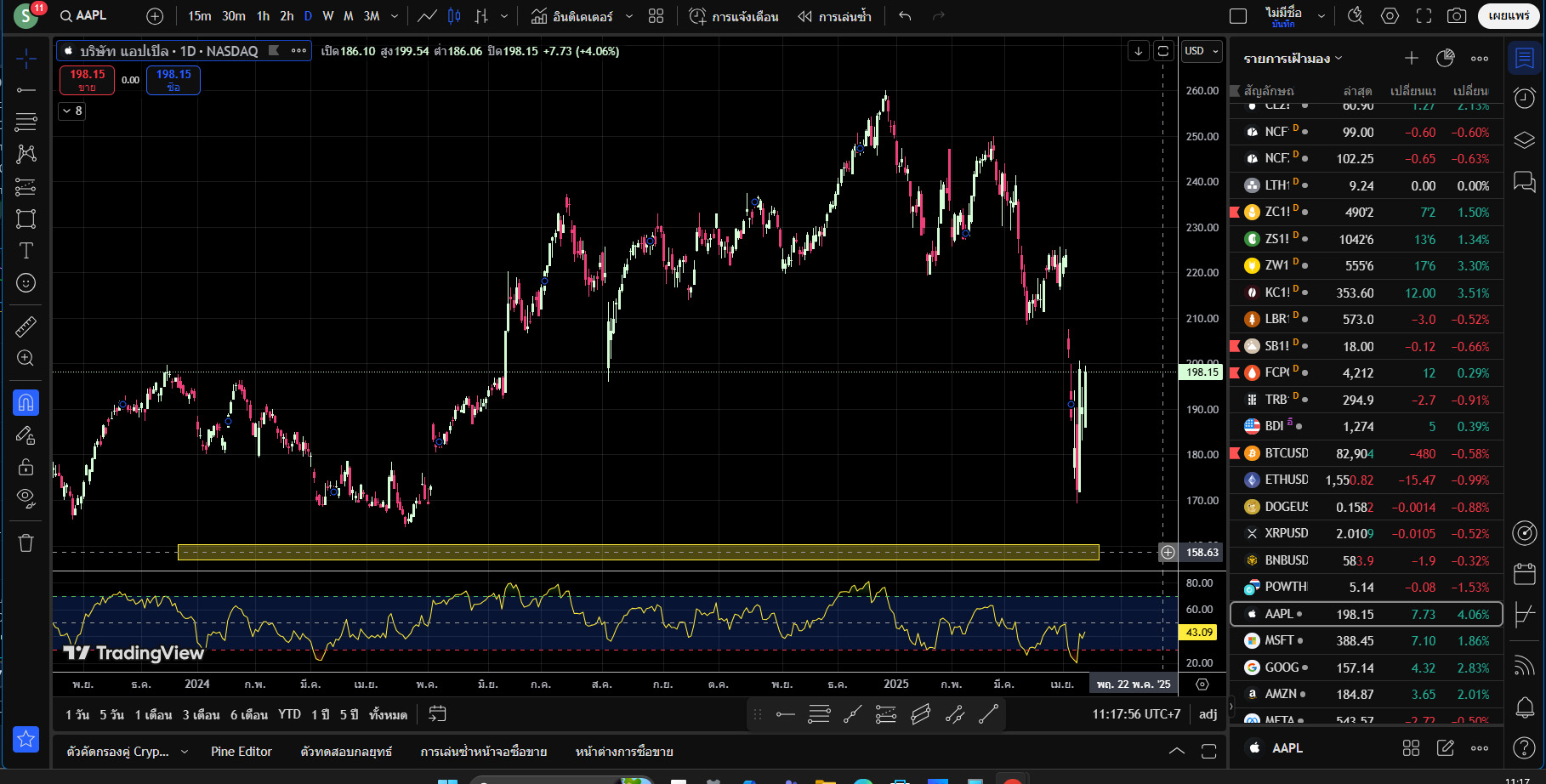This screenshot has width=1546, height=784.
Task: Hide all drawings with eye icon
Action: coord(26,498)
